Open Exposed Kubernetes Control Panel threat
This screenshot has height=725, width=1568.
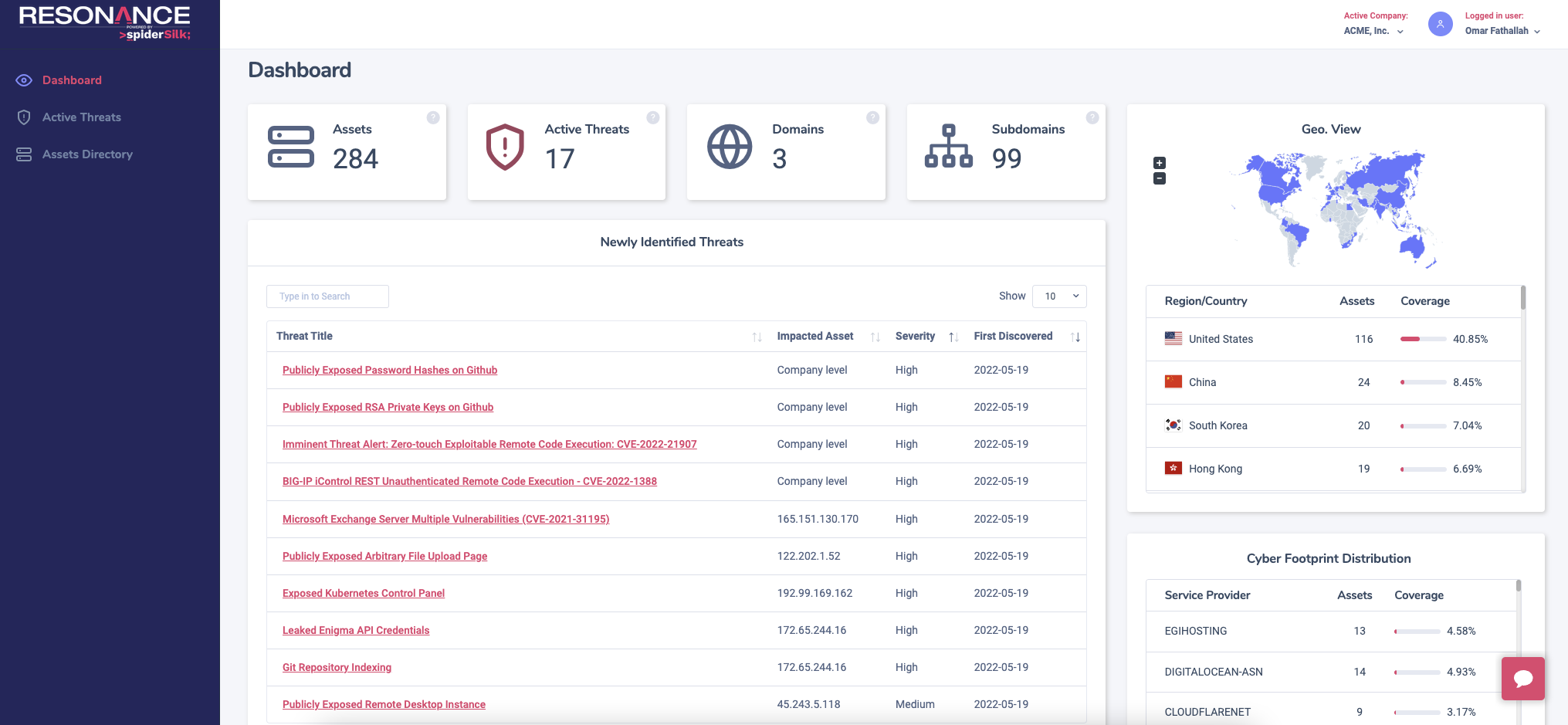[364, 593]
